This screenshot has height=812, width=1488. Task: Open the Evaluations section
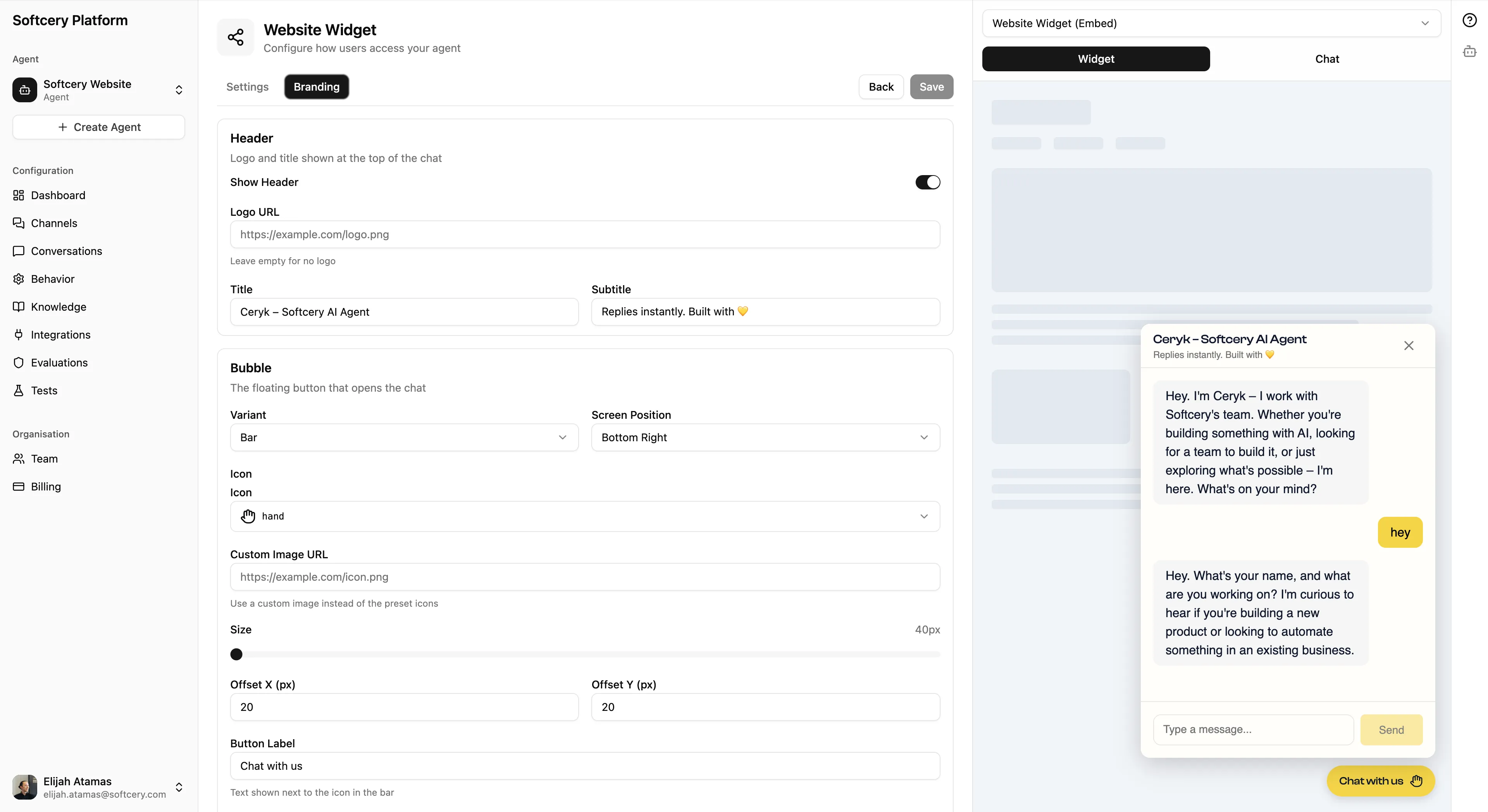coord(59,363)
